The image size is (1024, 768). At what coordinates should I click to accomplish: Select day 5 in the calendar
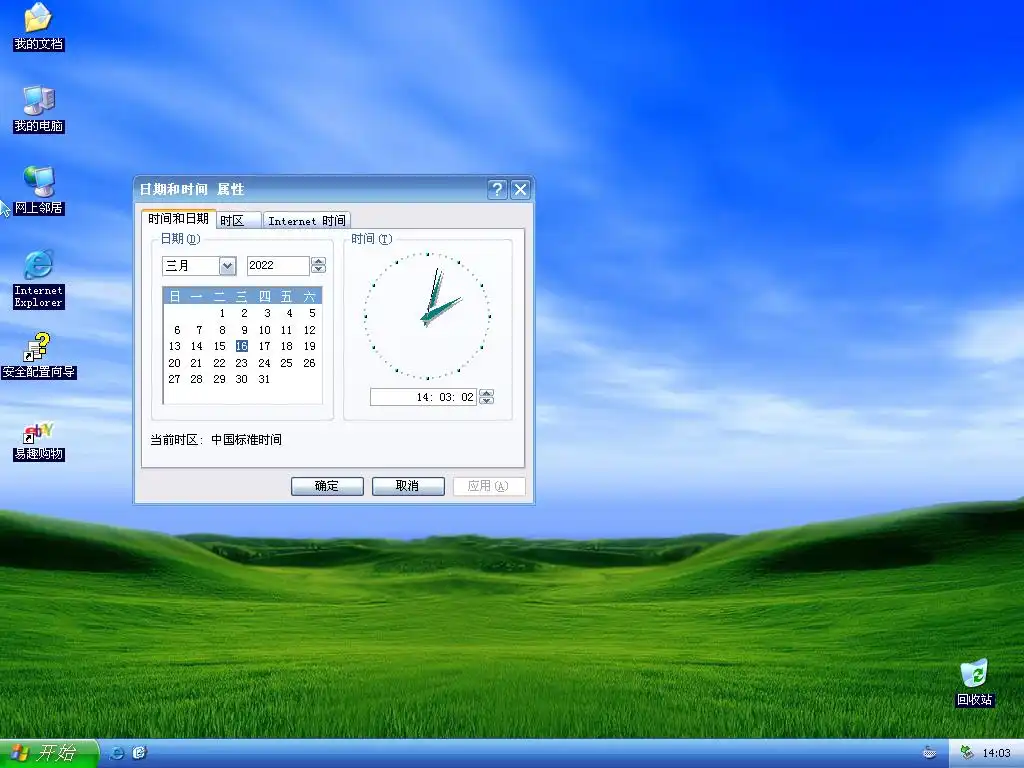[x=312, y=313]
